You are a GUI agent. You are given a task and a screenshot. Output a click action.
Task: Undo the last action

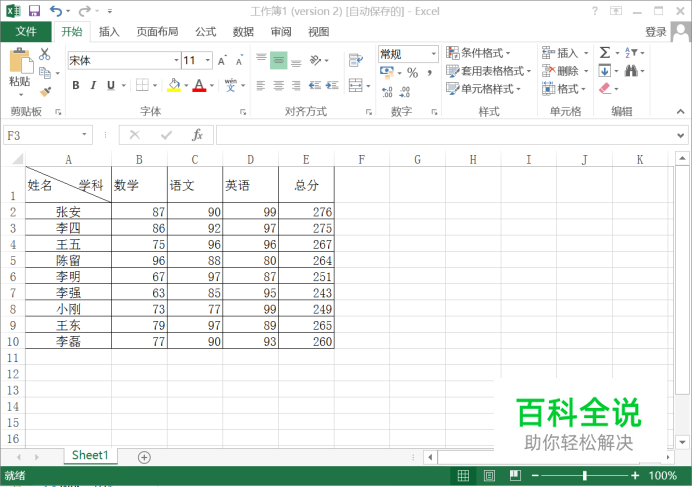(56, 11)
